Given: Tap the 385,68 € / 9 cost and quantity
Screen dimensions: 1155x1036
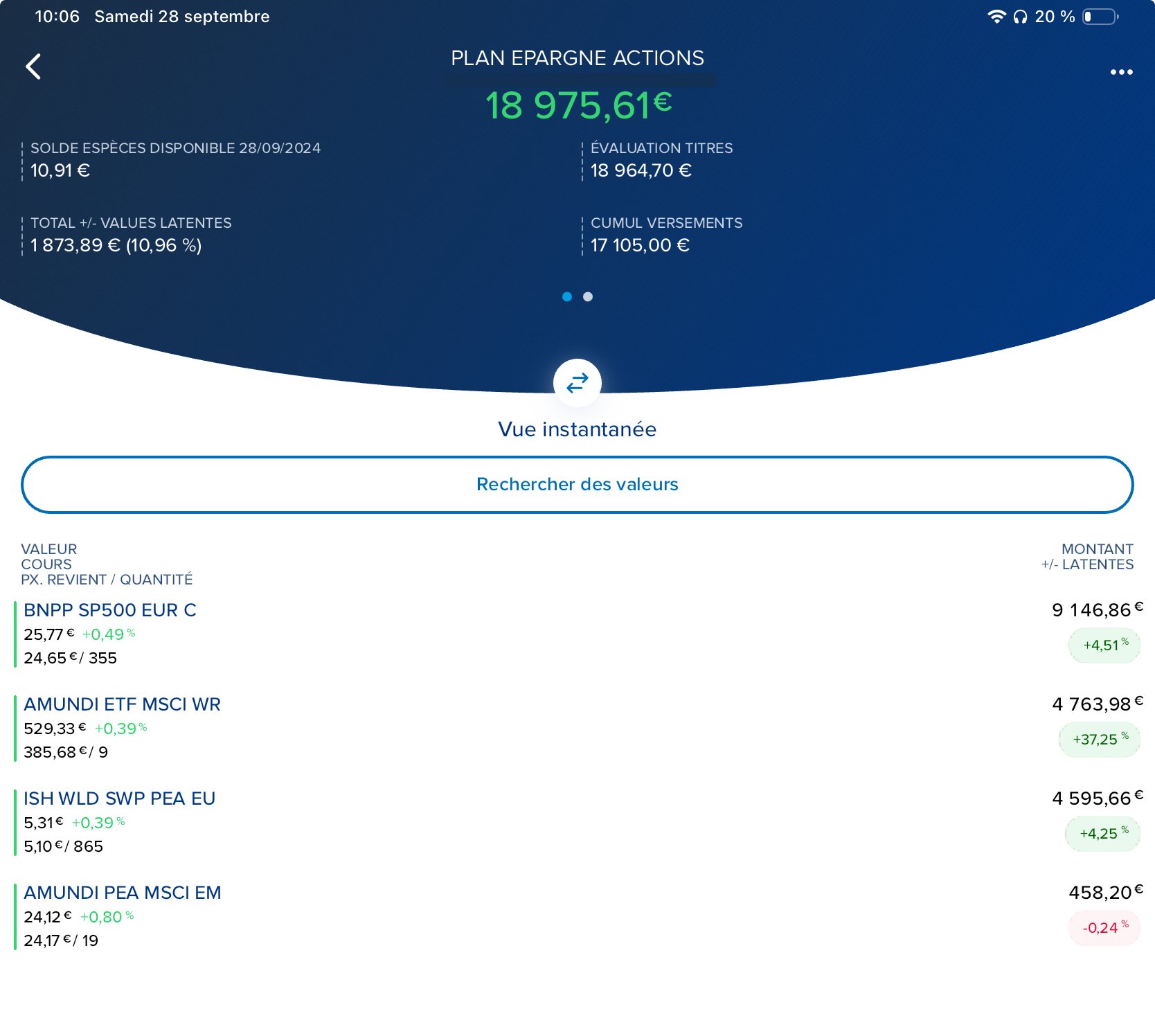Looking at the screenshot, I should (x=66, y=752).
